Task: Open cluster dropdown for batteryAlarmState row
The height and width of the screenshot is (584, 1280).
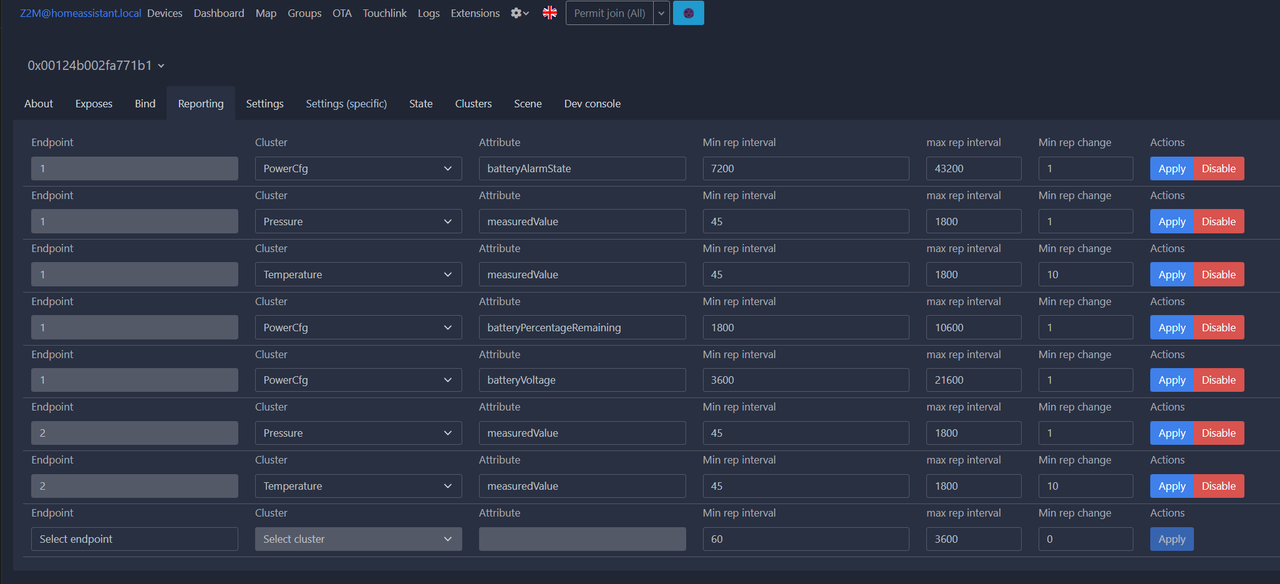Action: [x=358, y=168]
